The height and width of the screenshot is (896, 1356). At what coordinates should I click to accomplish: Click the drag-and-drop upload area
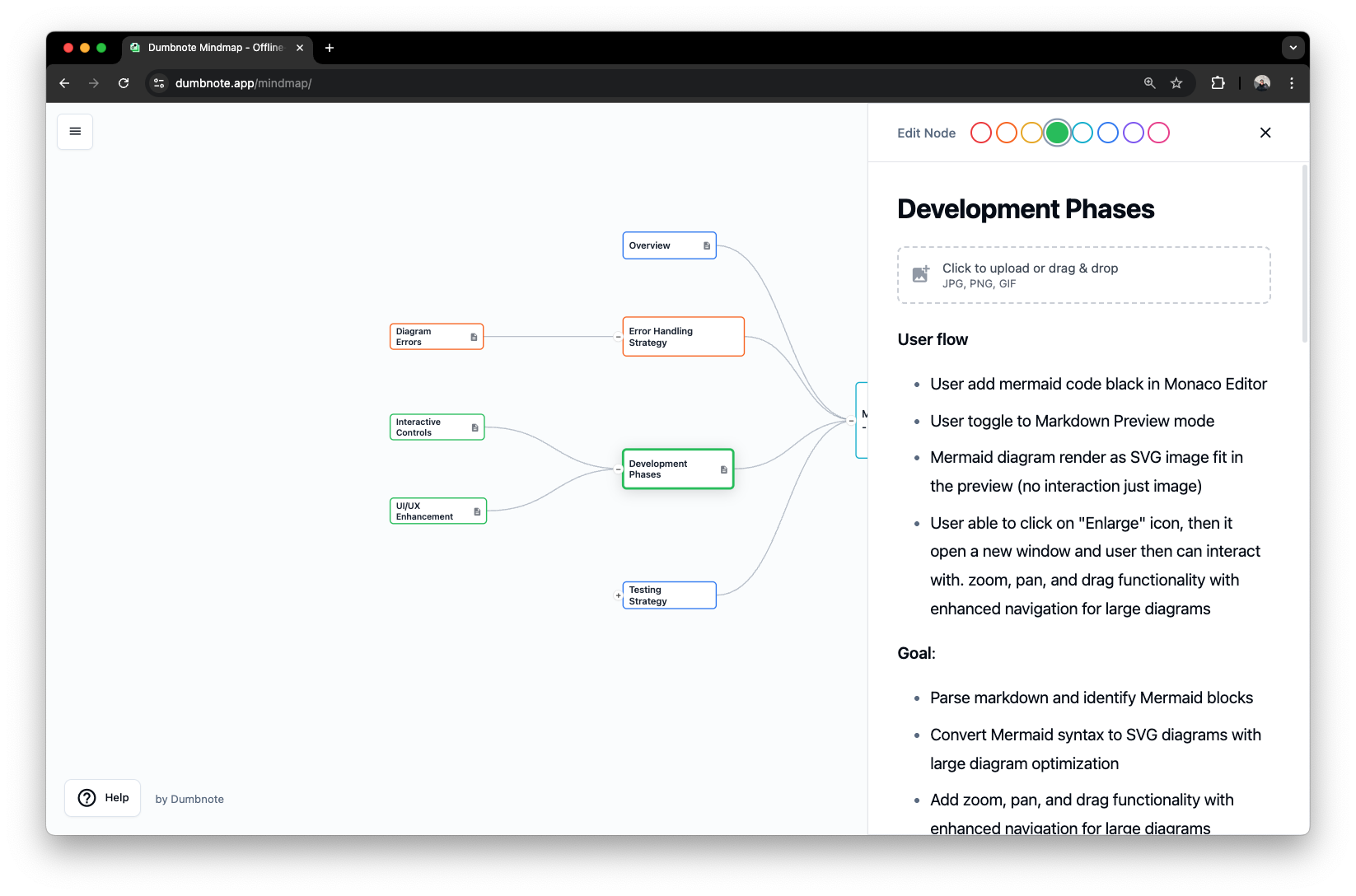tap(1083, 274)
